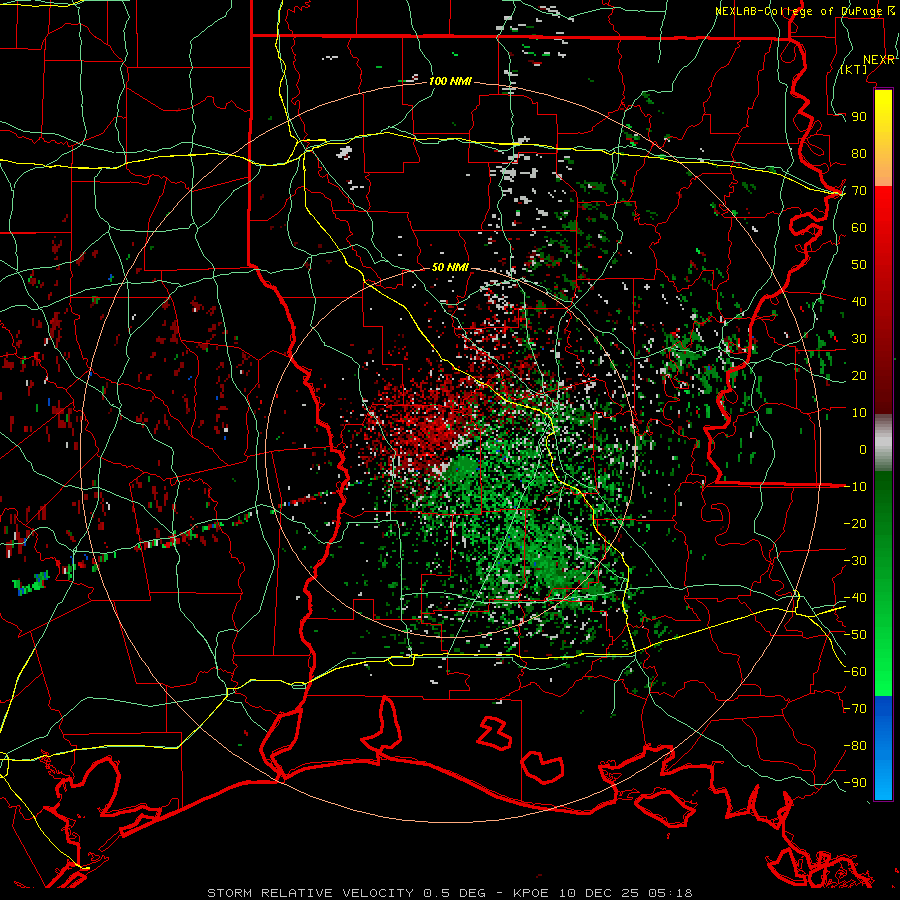900x900 pixels.
Task: Click the 50 value on velocity scale
Action: tap(859, 265)
